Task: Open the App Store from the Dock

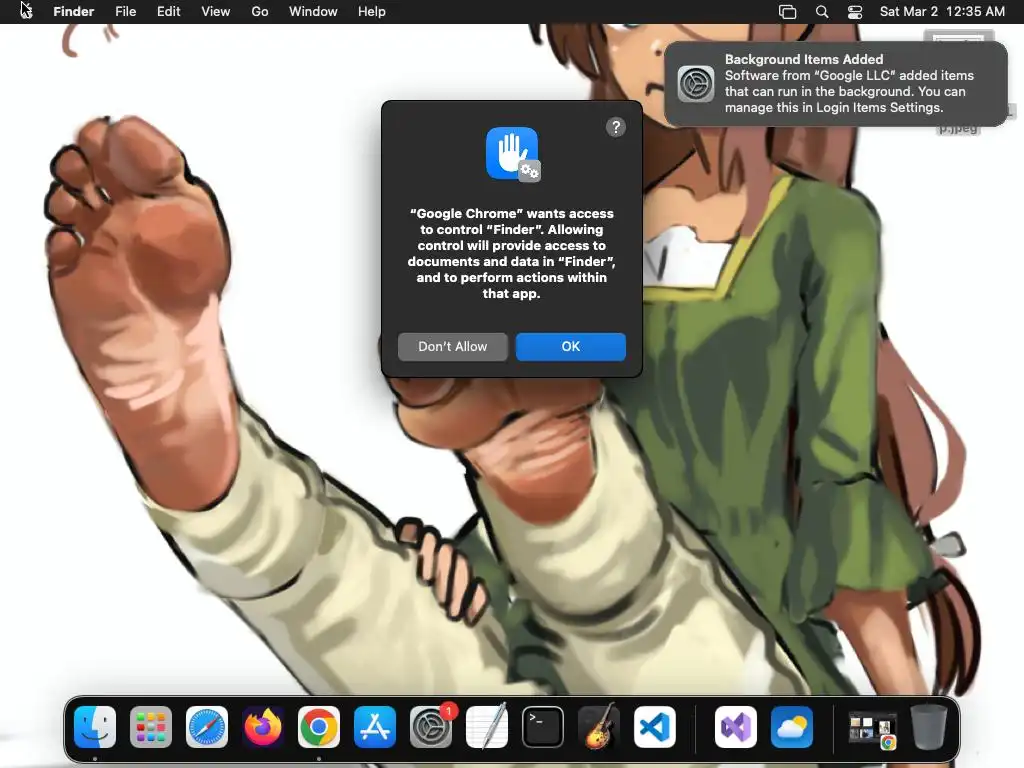Action: 375,727
